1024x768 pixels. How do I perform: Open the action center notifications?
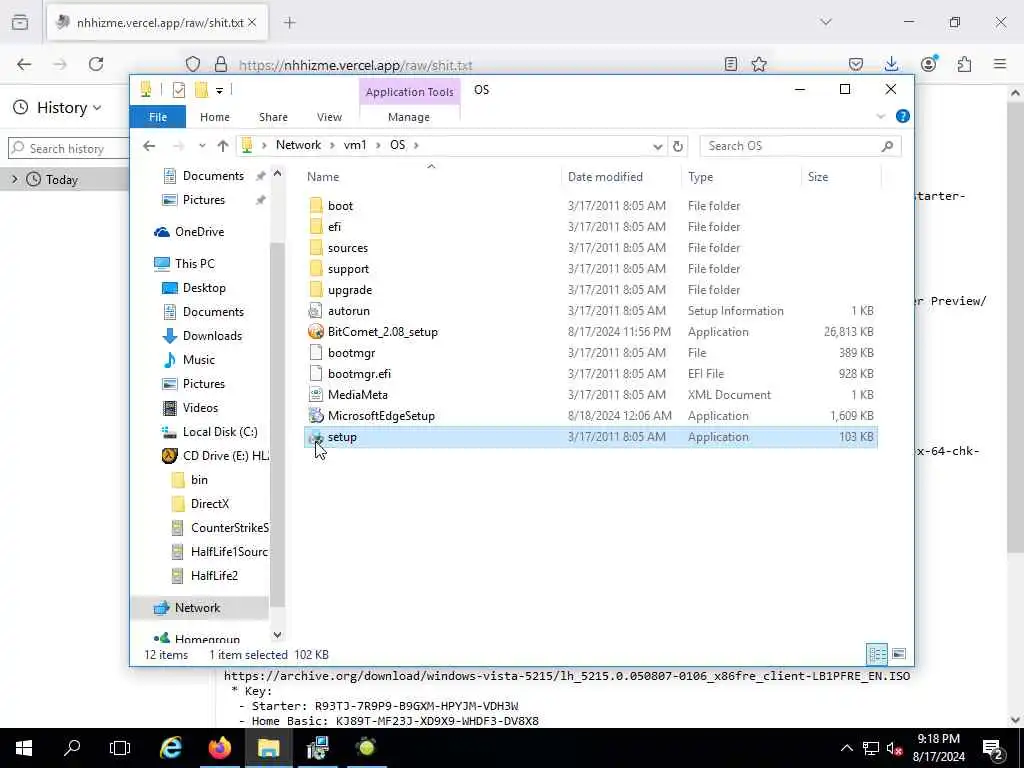coord(993,748)
